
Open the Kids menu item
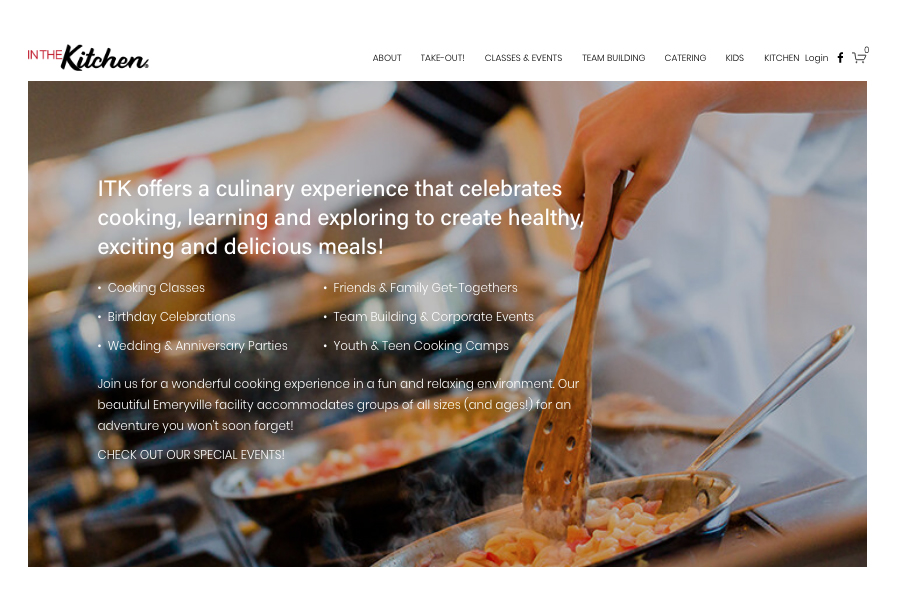pos(735,58)
